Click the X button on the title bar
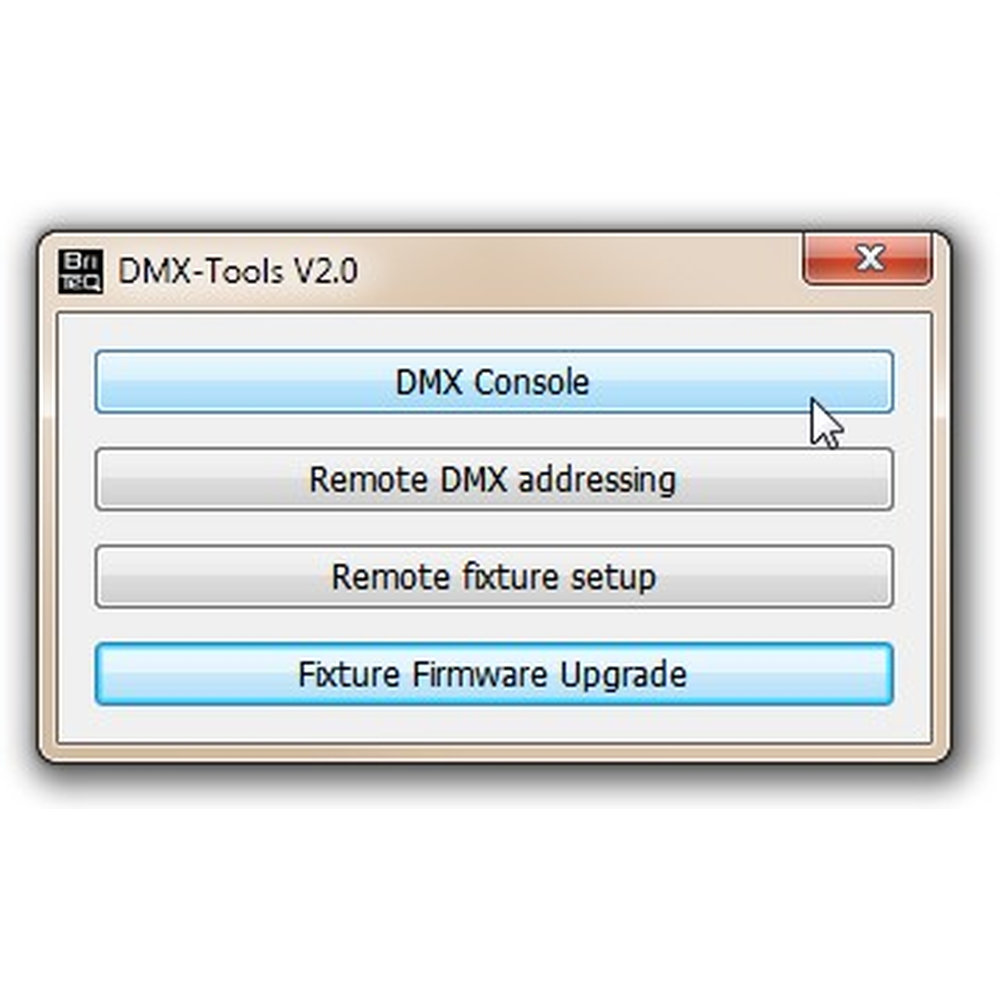 point(867,258)
